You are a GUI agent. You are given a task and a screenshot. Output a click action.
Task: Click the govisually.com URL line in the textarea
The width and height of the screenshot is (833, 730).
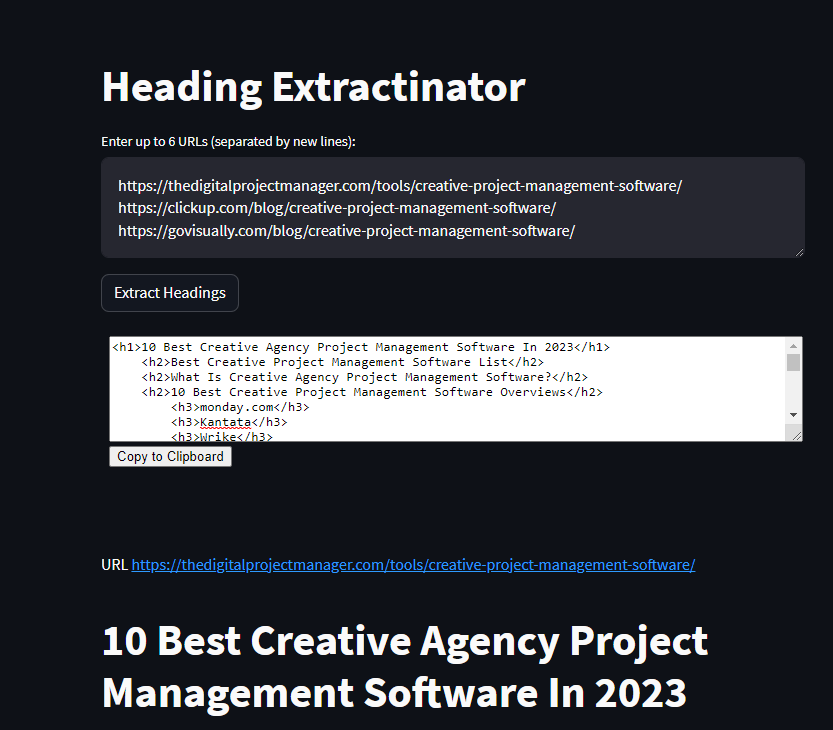tap(345, 230)
